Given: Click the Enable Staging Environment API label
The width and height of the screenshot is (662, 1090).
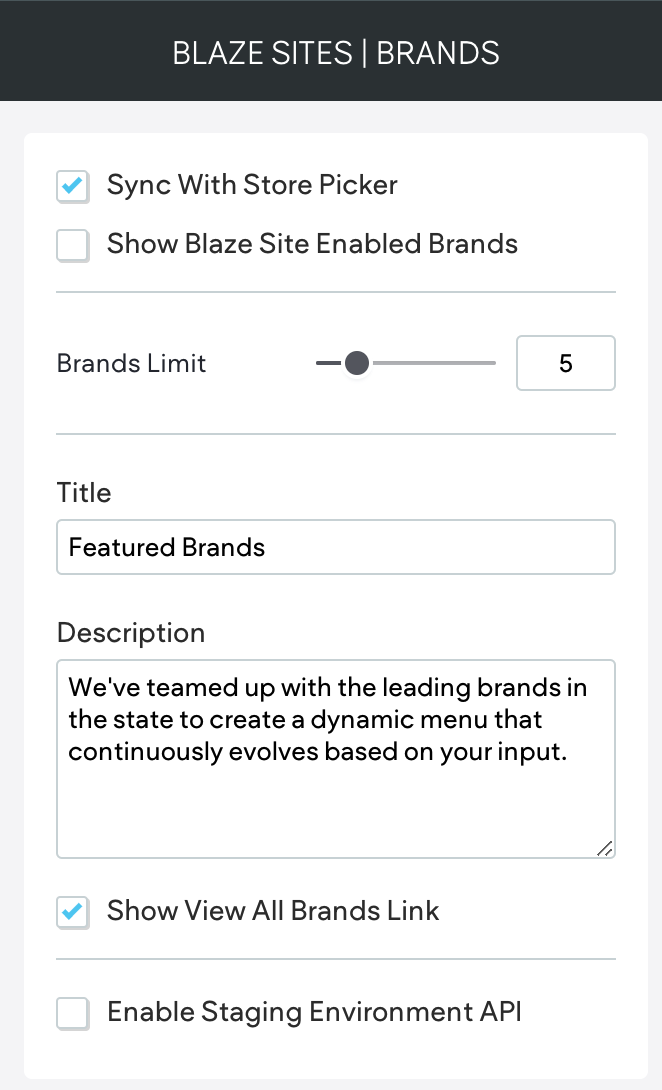Looking at the screenshot, I should point(314,1012).
